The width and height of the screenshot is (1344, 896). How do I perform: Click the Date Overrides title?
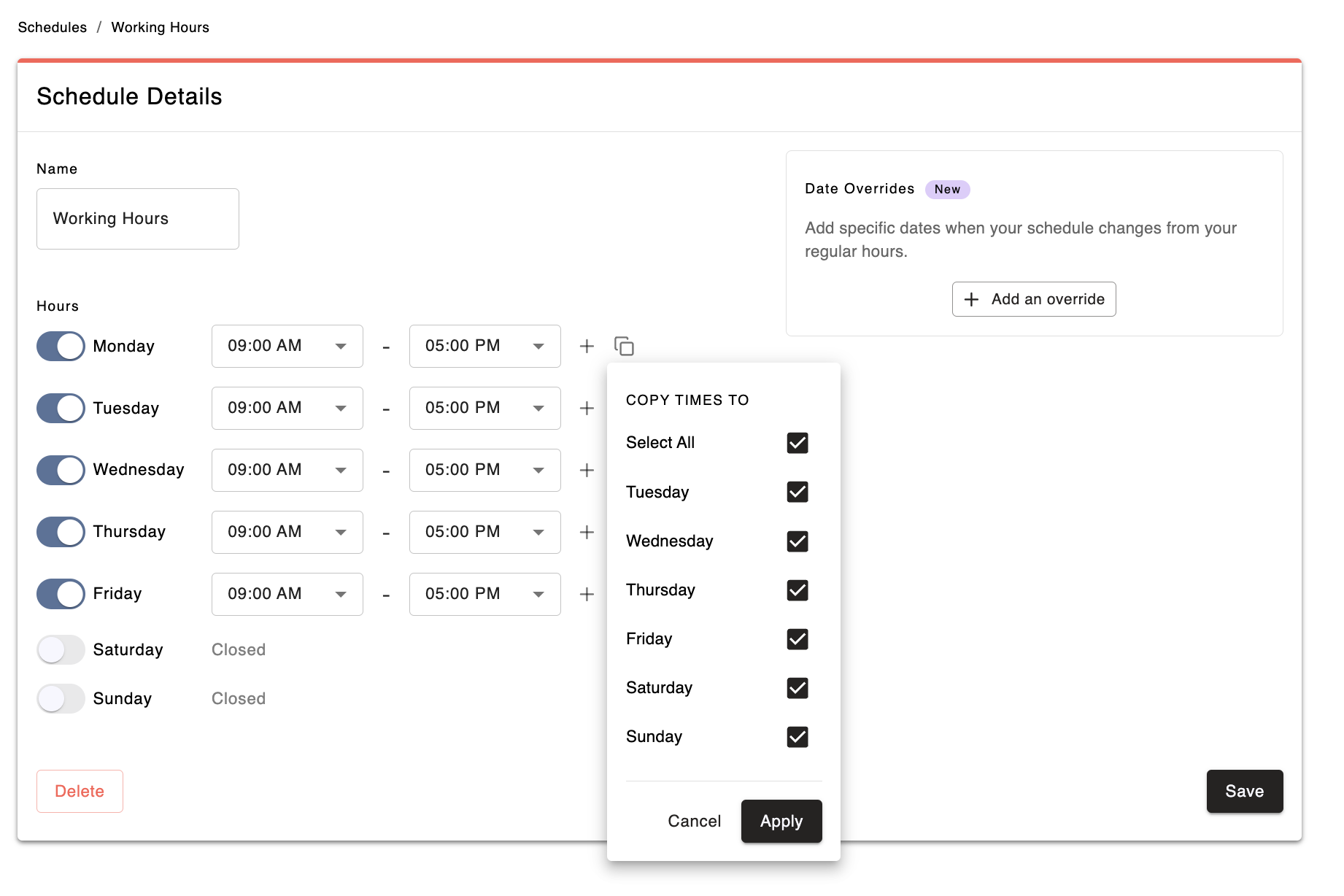[x=860, y=189]
